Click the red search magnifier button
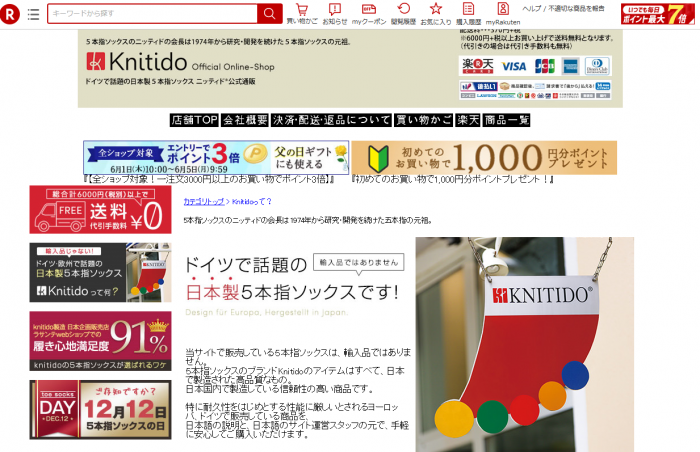The width and height of the screenshot is (700, 452). tap(270, 14)
